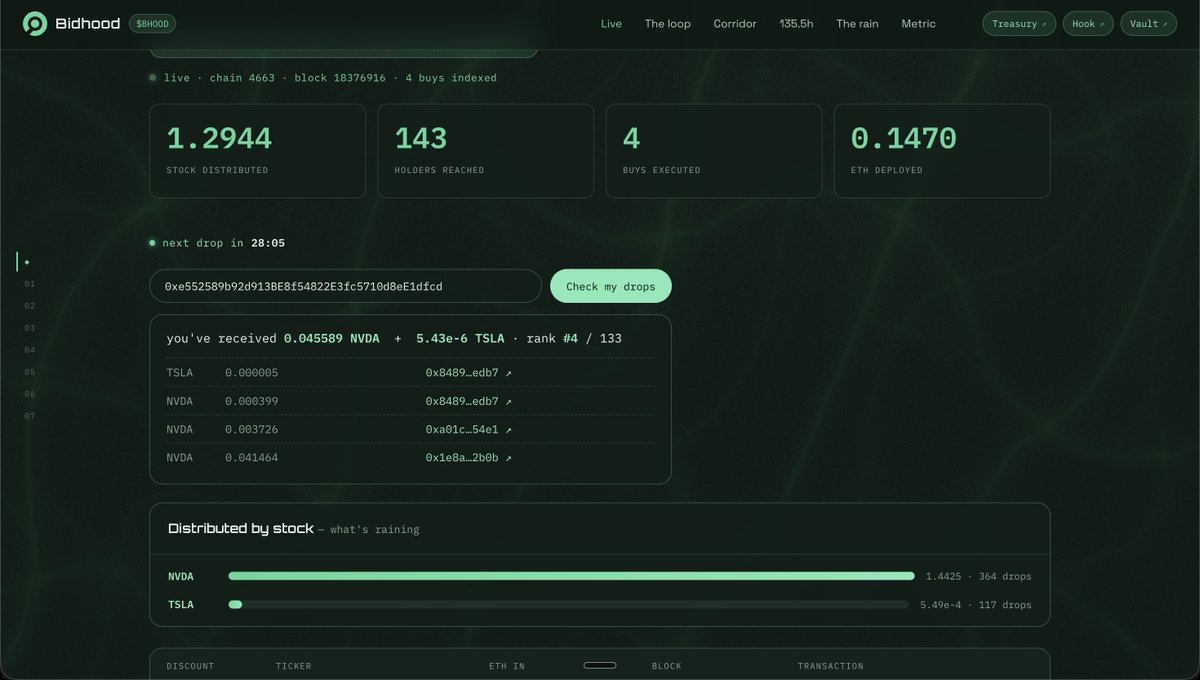Click the ETH IN column header

(507, 666)
